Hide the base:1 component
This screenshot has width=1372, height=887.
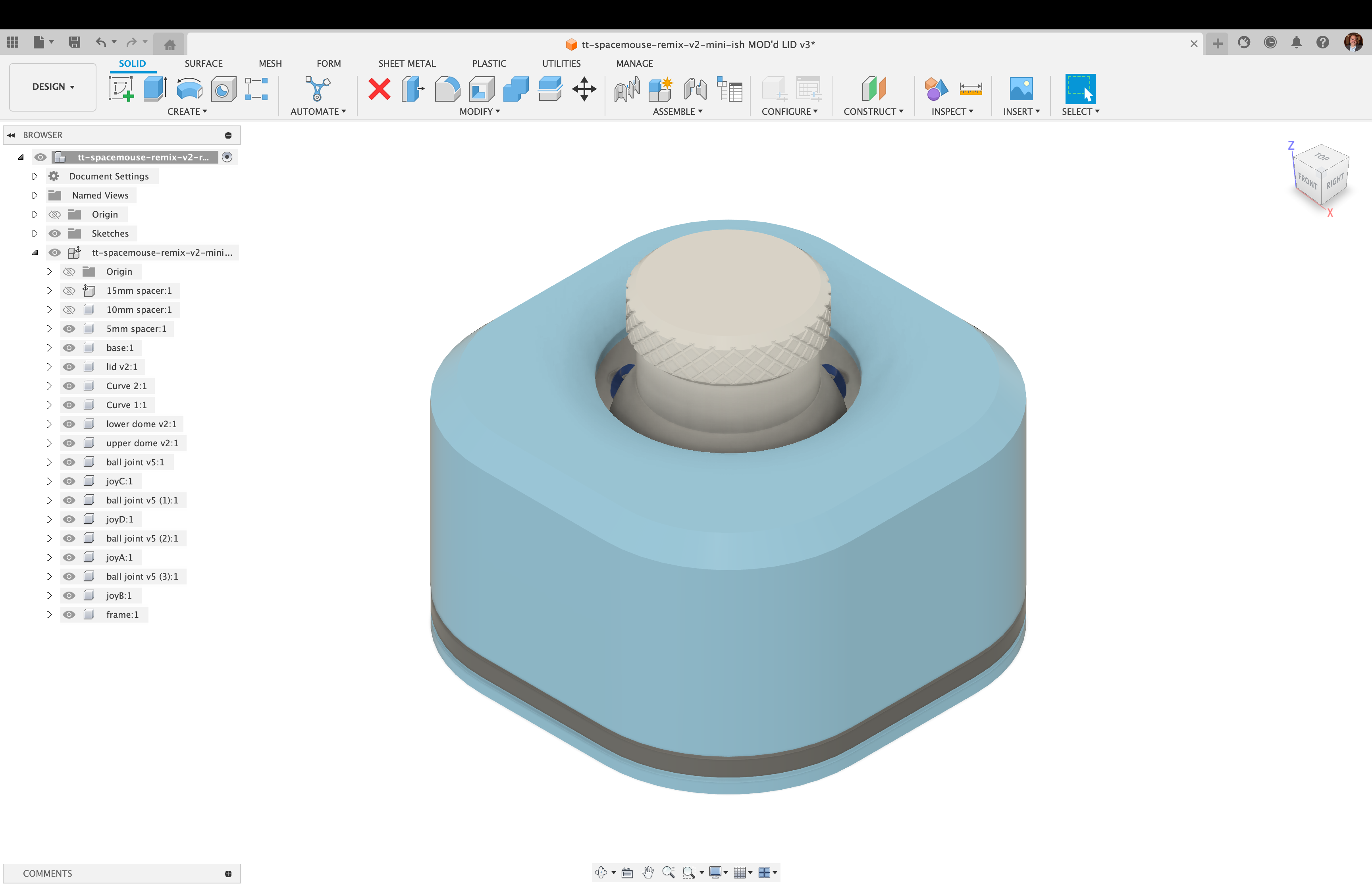[69, 347]
